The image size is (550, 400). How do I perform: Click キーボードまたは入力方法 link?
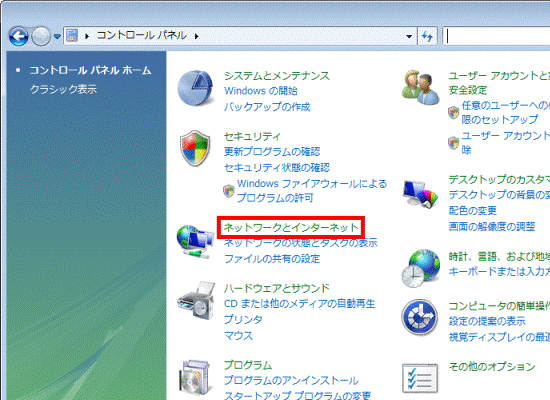(x=499, y=272)
